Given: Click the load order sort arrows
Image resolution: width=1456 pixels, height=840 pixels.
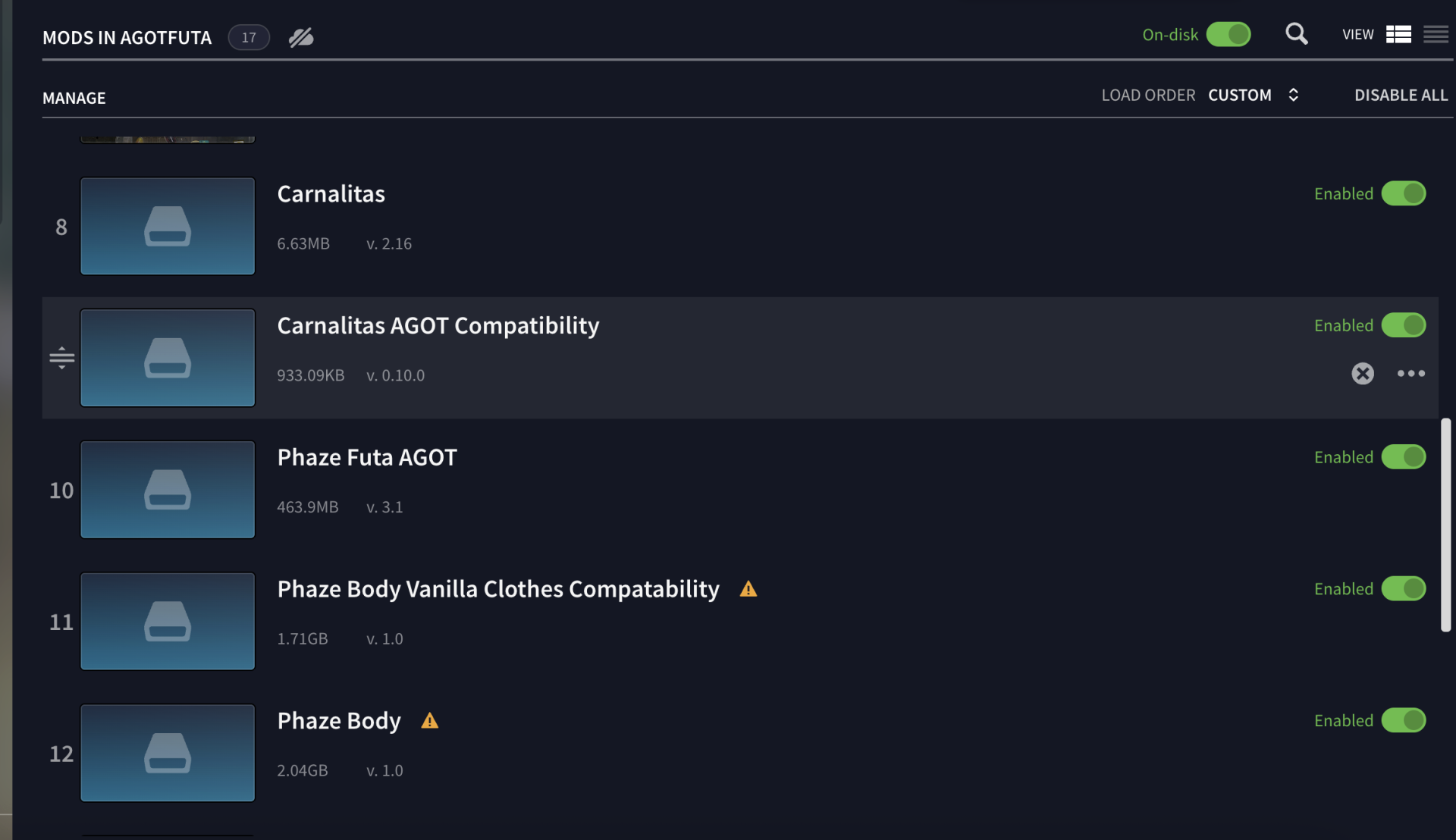Looking at the screenshot, I should point(1294,96).
